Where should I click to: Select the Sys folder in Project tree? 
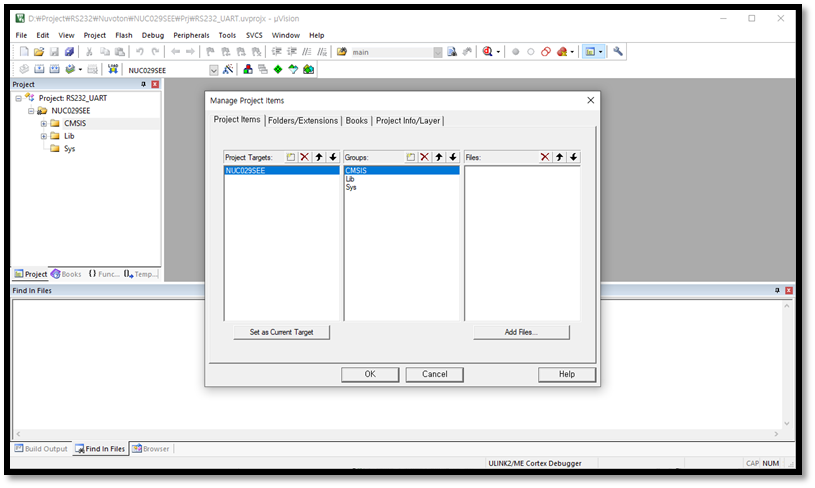coord(69,149)
